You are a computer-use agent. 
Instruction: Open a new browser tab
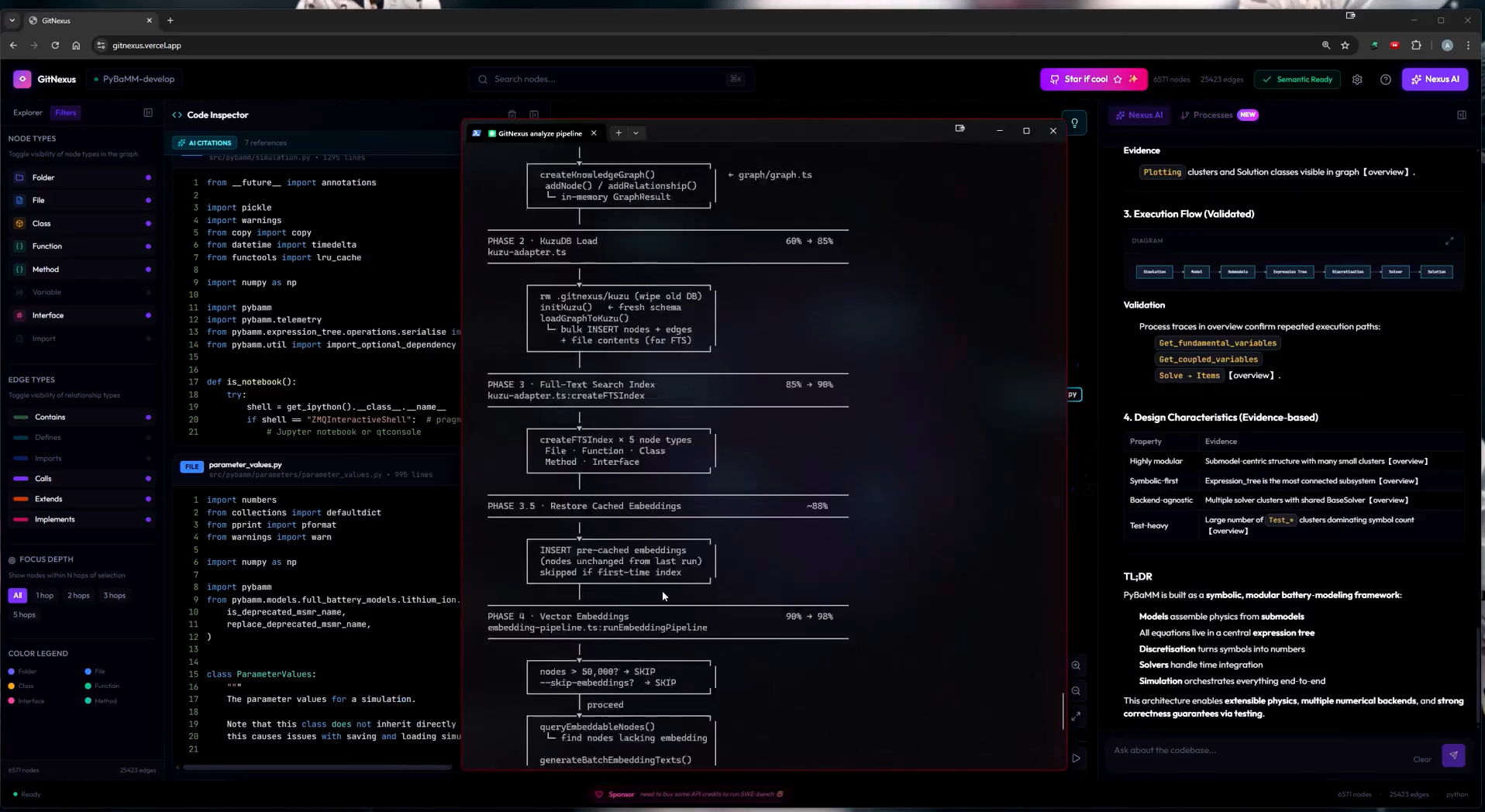click(171, 20)
